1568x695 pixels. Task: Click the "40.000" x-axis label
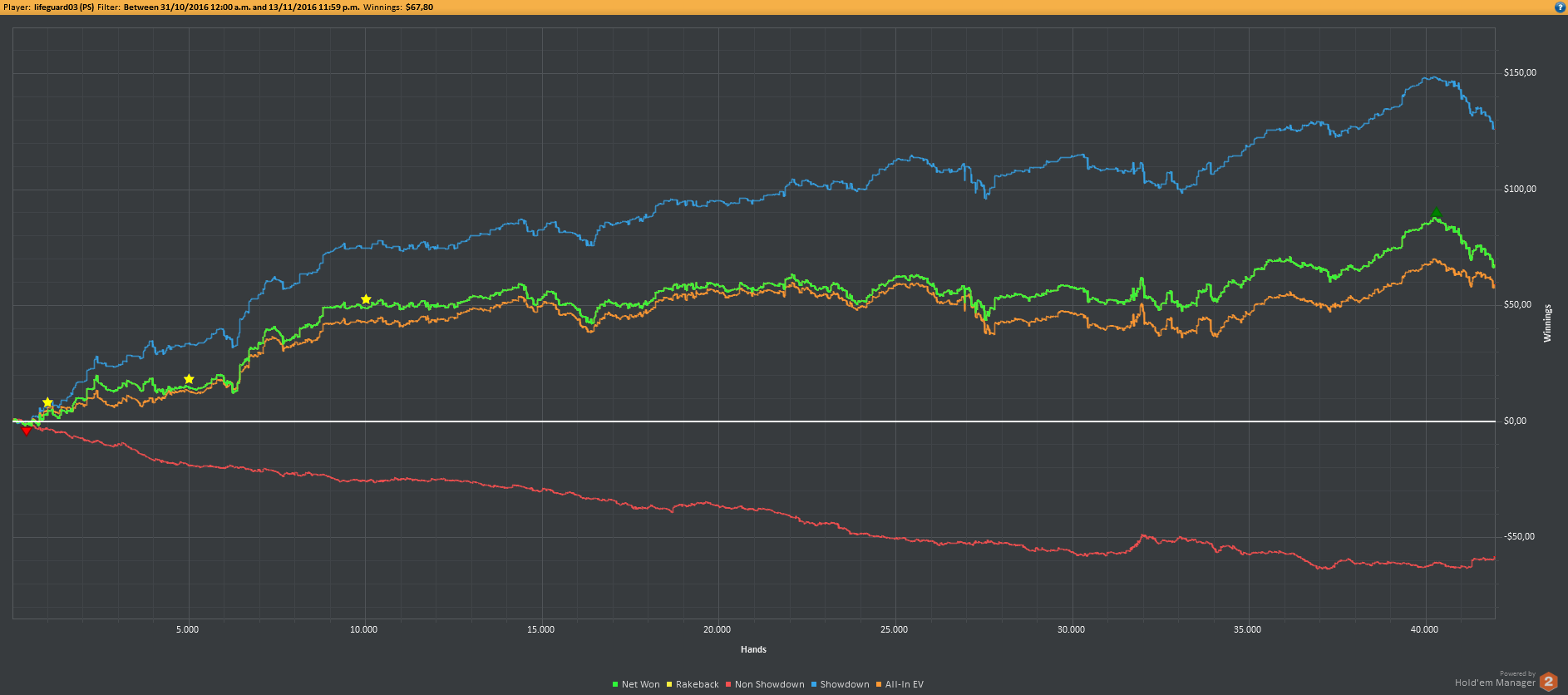(1424, 630)
